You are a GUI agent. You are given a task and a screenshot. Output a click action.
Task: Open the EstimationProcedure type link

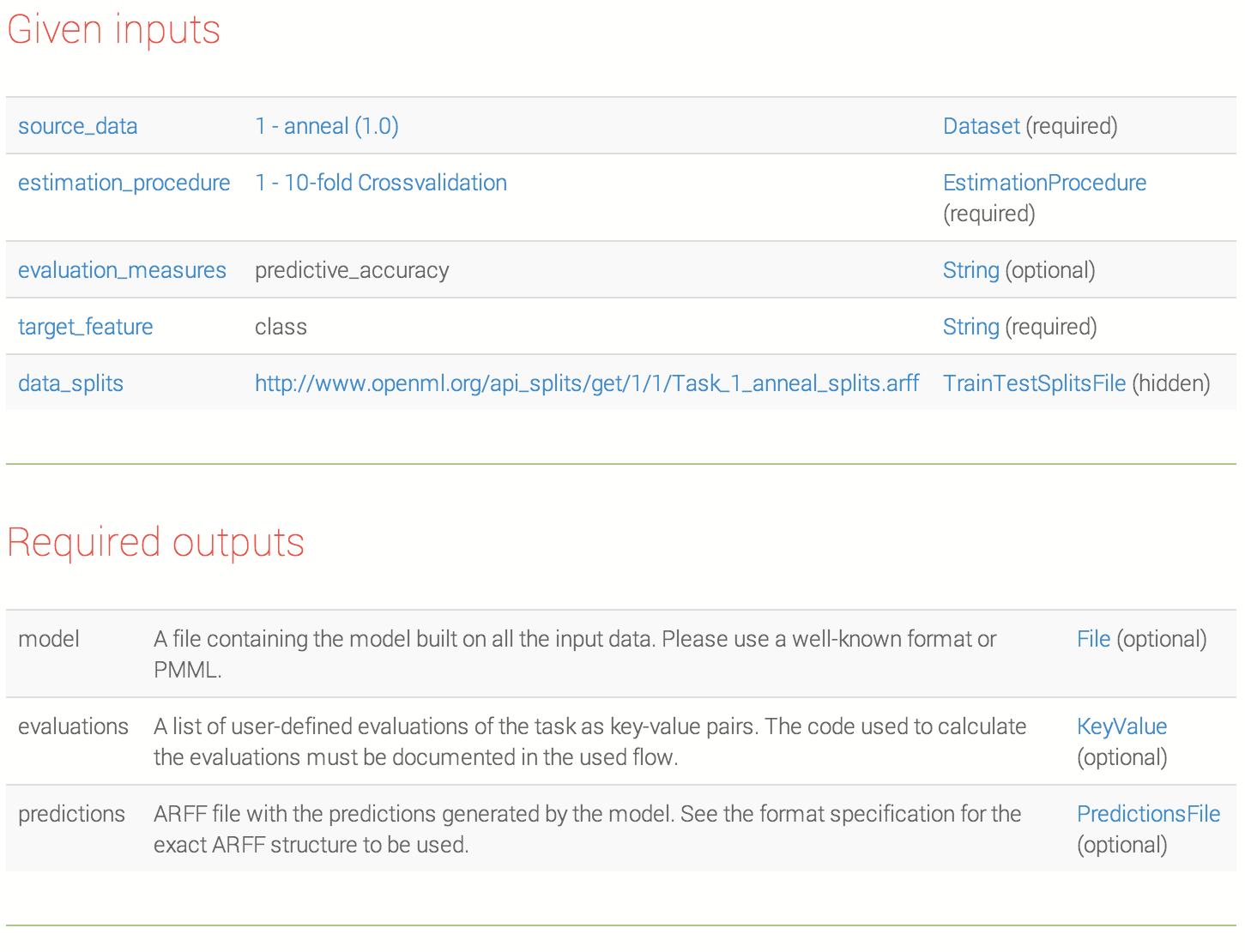[x=1044, y=183]
